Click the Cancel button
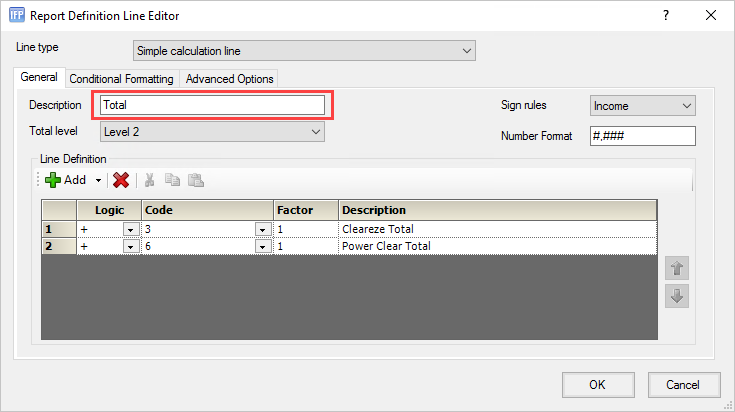Viewport: 735px width, 412px height. point(684,385)
